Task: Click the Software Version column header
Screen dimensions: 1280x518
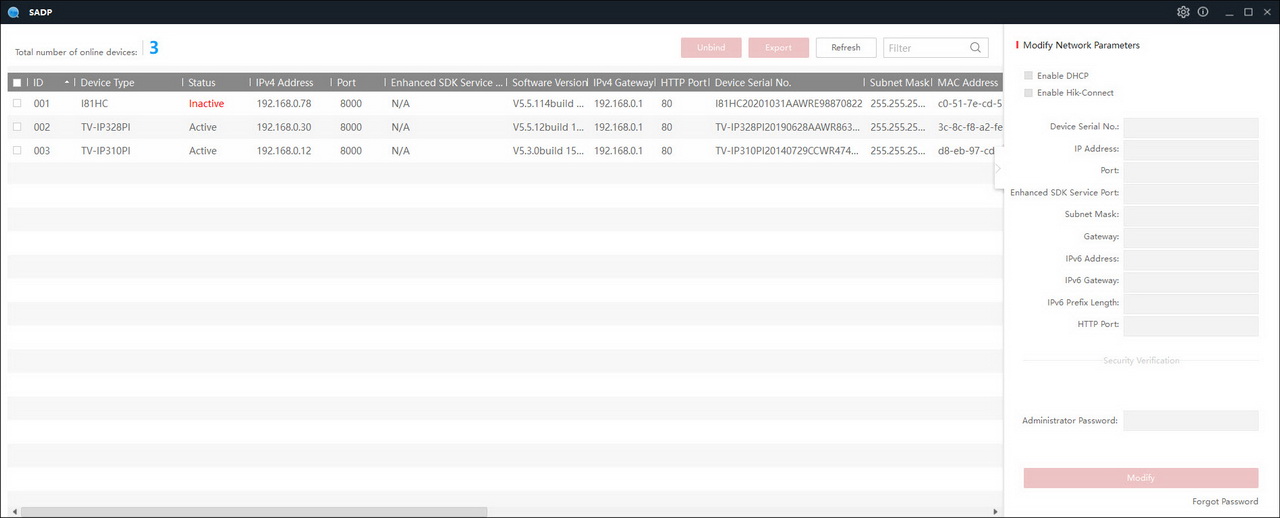Action: tap(548, 83)
